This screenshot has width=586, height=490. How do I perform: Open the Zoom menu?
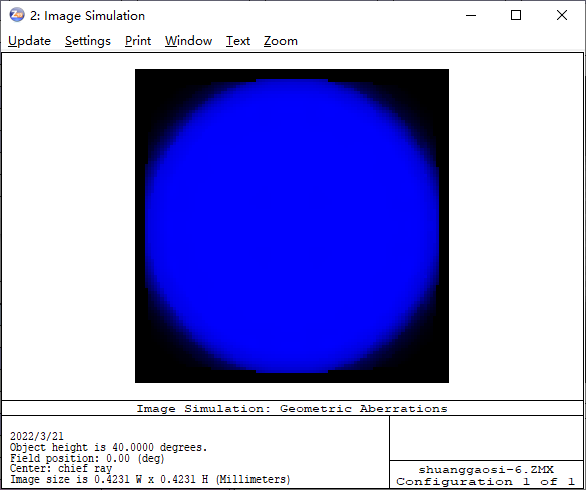(x=281, y=41)
